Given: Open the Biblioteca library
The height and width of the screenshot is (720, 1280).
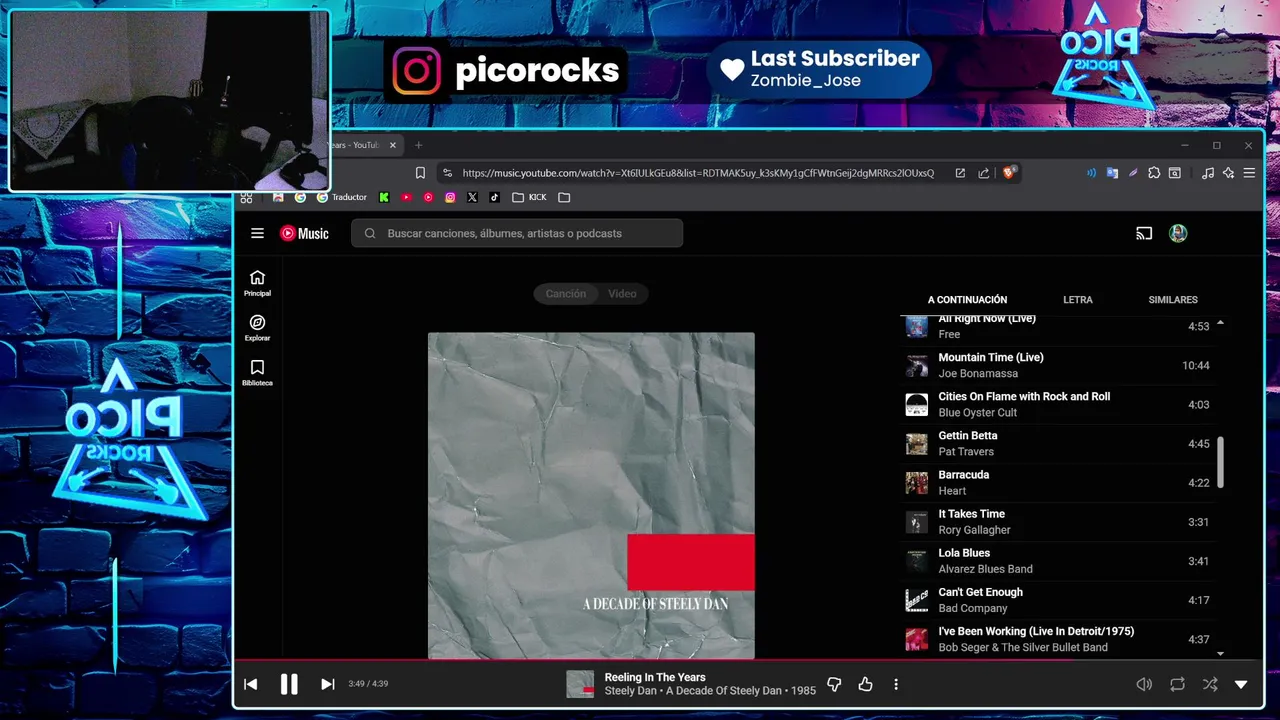Looking at the screenshot, I should (257, 373).
